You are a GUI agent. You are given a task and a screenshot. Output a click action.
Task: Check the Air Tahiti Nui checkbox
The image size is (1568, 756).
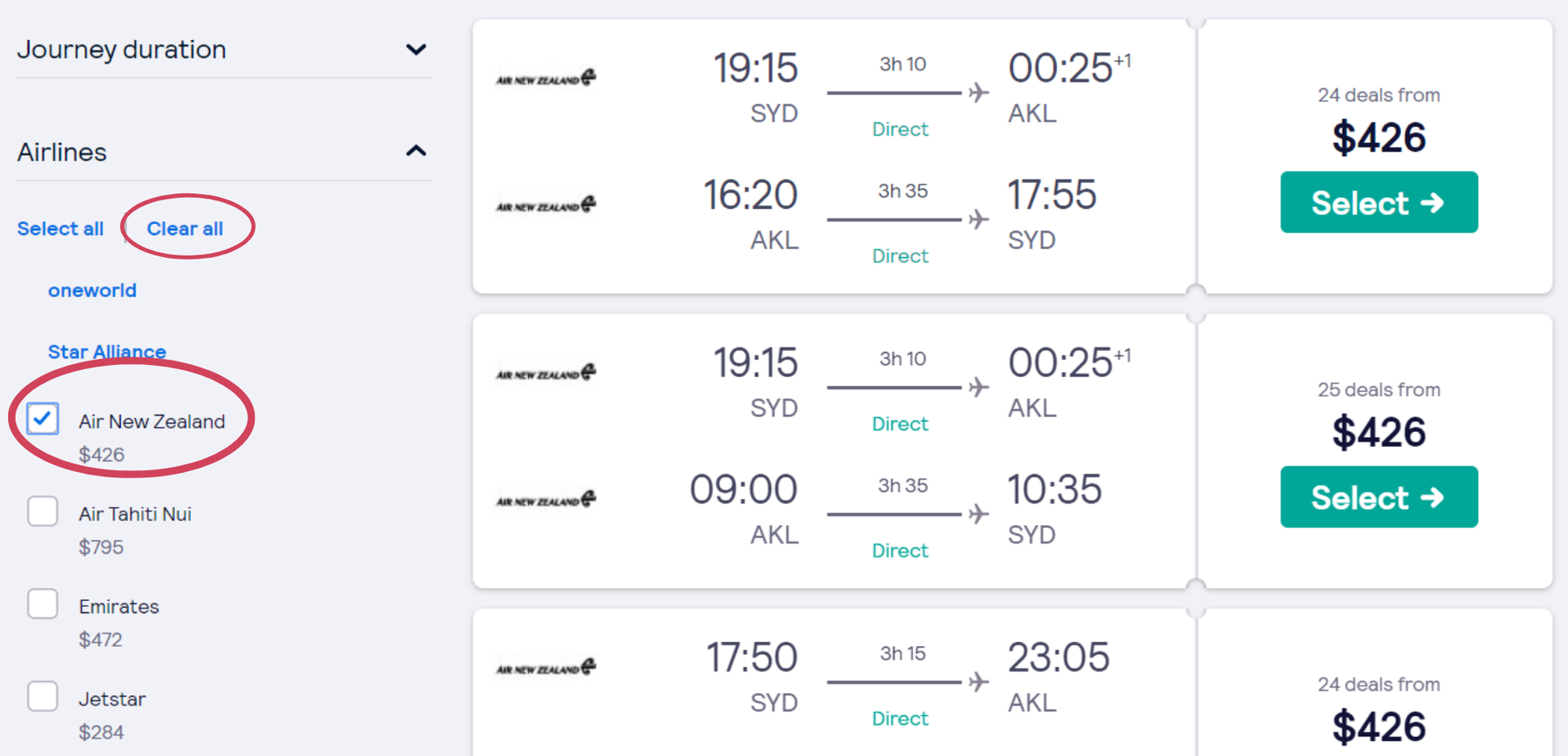click(43, 511)
